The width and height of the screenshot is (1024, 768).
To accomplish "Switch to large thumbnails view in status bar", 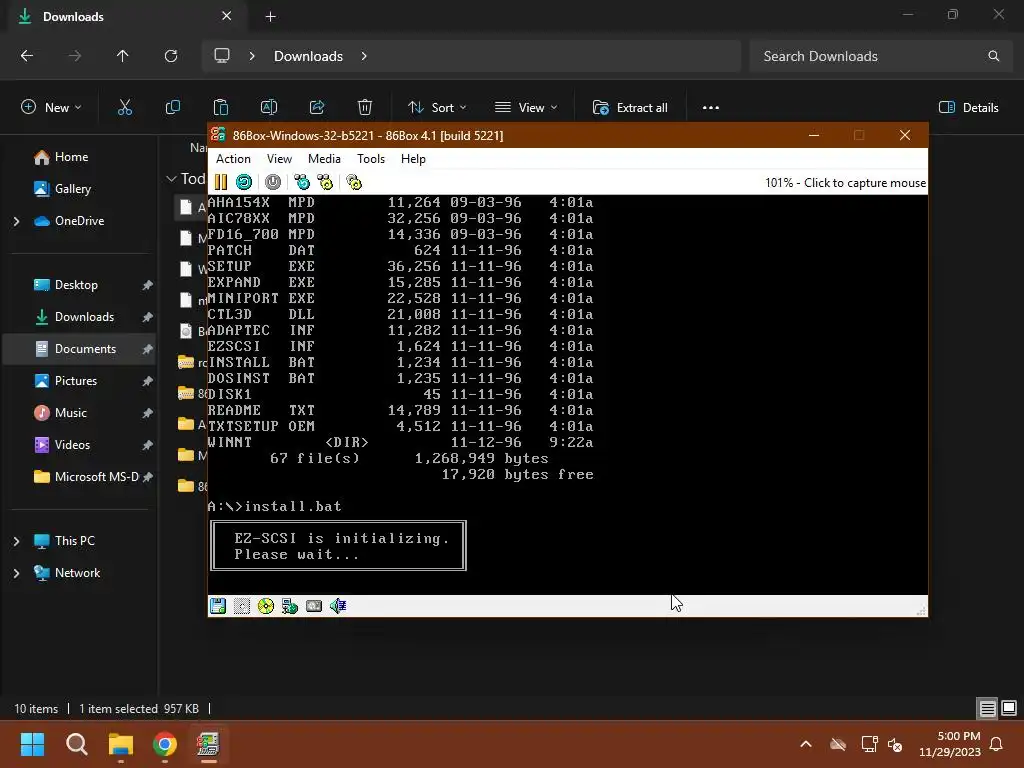I will click(x=1009, y=708).
